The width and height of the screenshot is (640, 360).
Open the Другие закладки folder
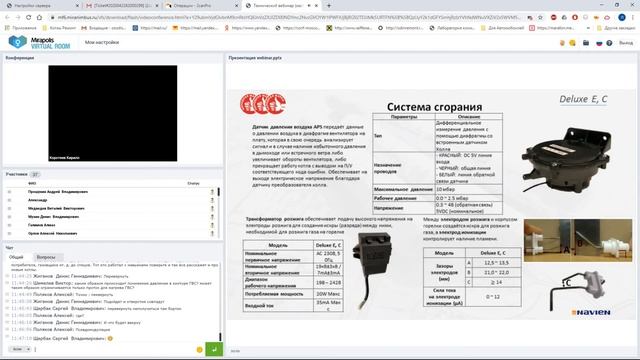(x=616, y=28)
